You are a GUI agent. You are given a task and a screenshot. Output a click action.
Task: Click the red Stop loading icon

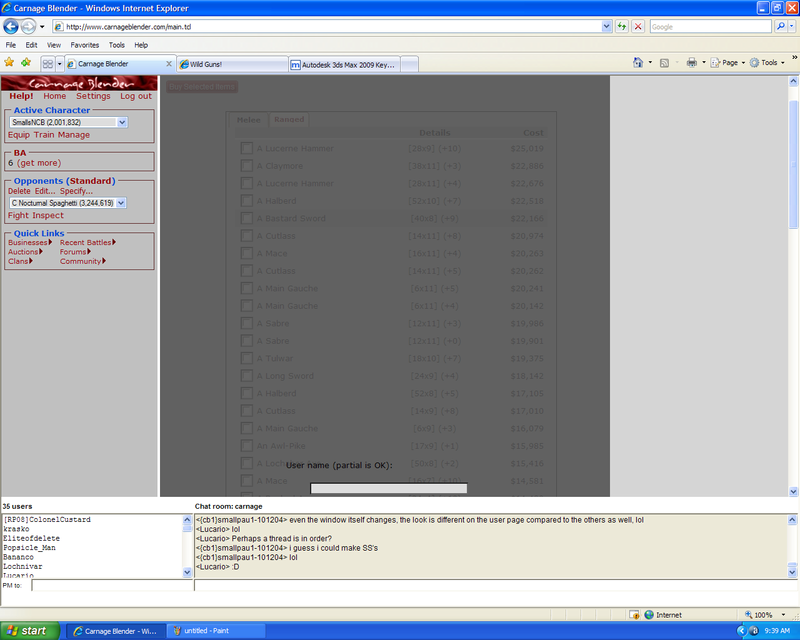click(638, 27)
